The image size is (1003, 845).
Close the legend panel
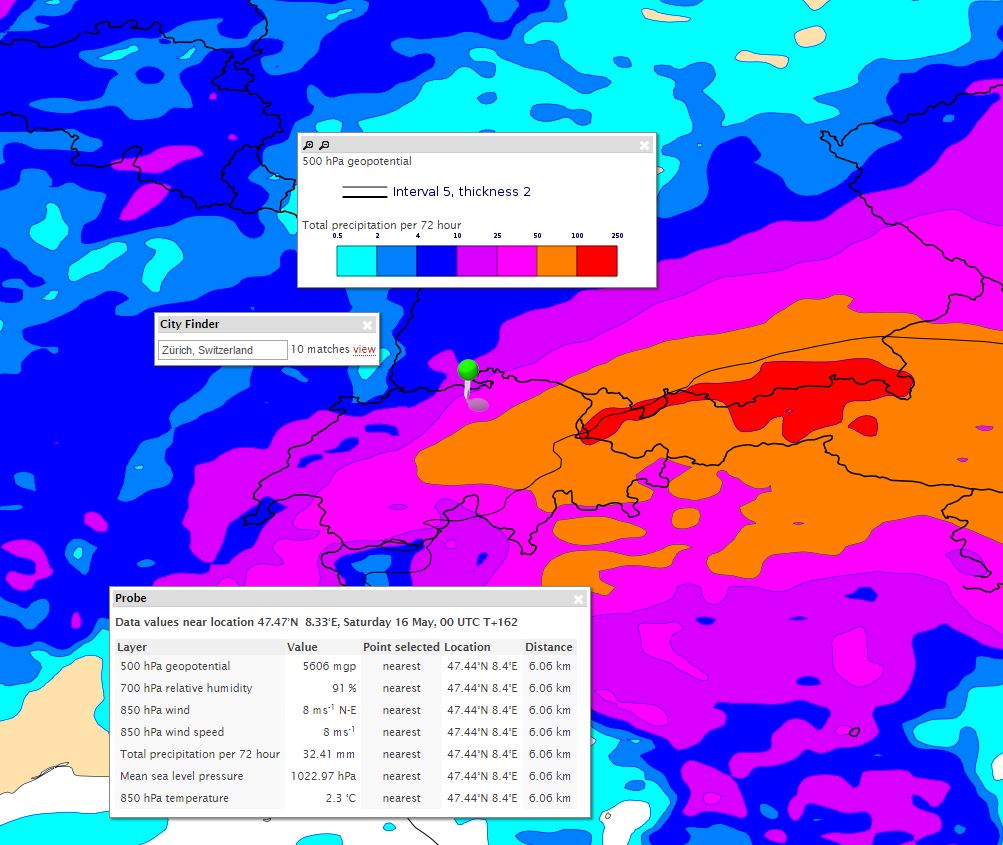pyautogui.click(x=645, y=145)
